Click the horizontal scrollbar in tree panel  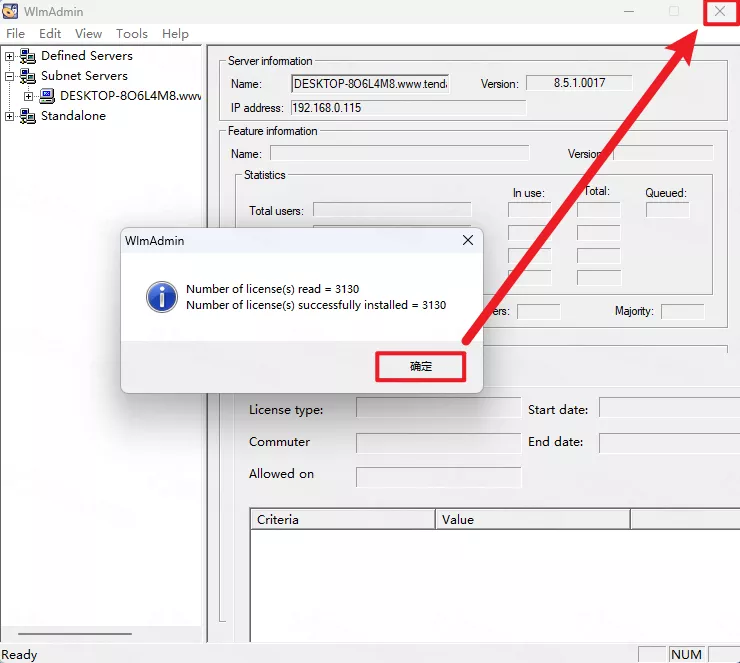pyautogui.click(x=75, y=634)
